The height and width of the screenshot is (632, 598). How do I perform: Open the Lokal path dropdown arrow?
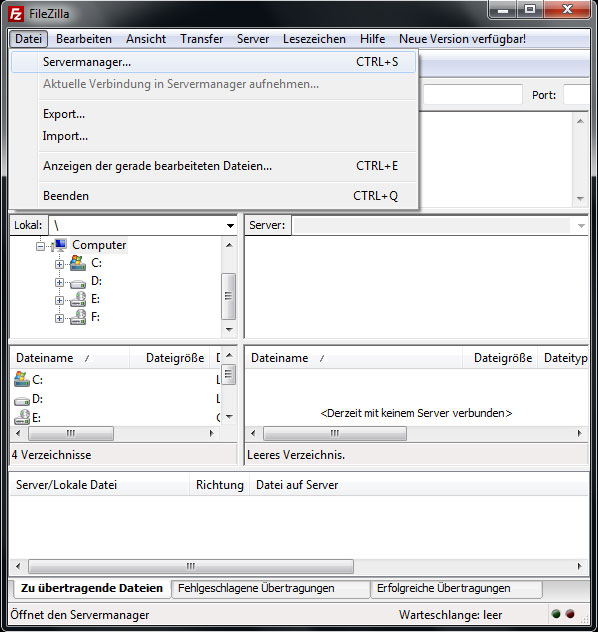pyautogui.click(x=230, y=226)
